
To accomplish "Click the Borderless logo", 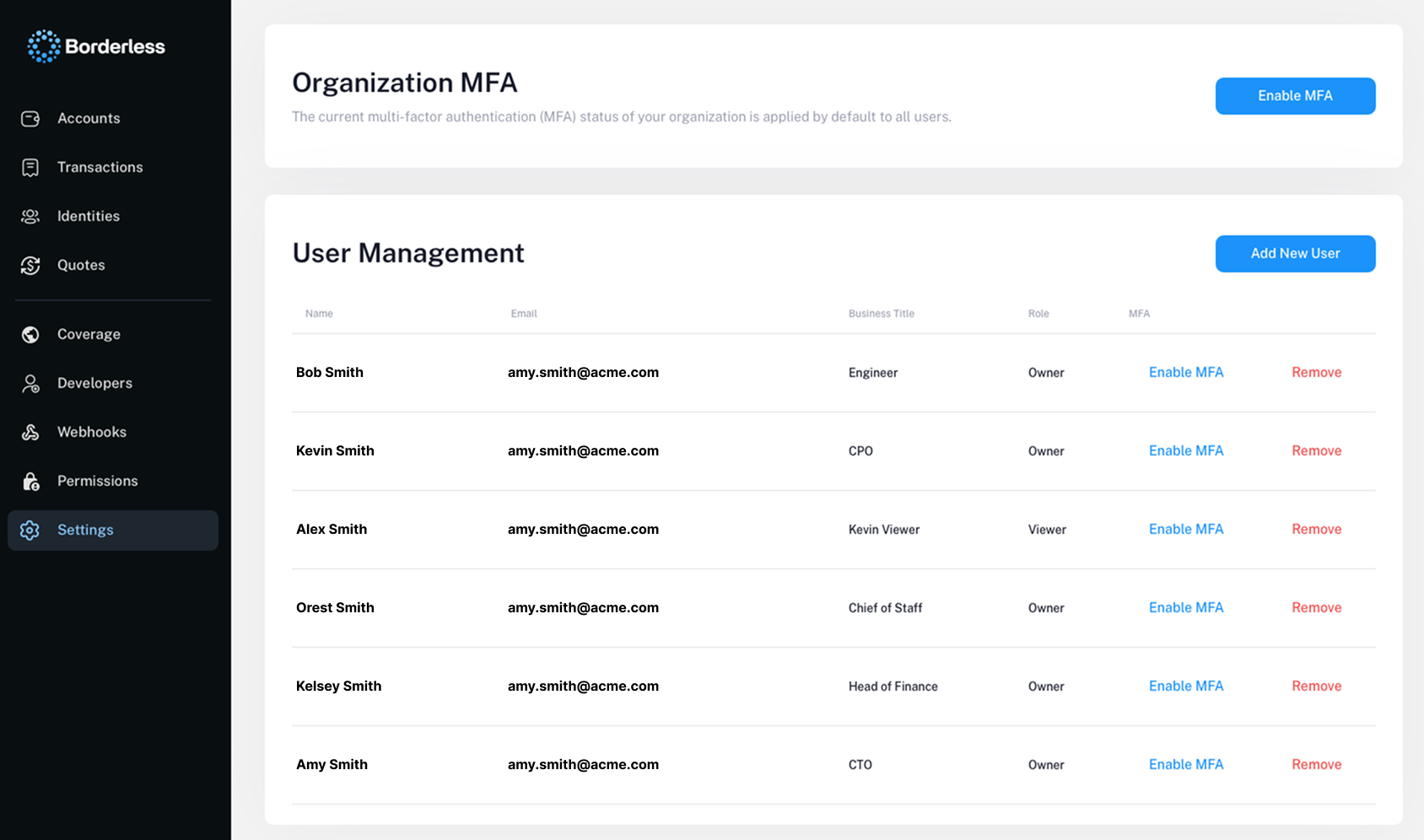I will click(95, 46).
